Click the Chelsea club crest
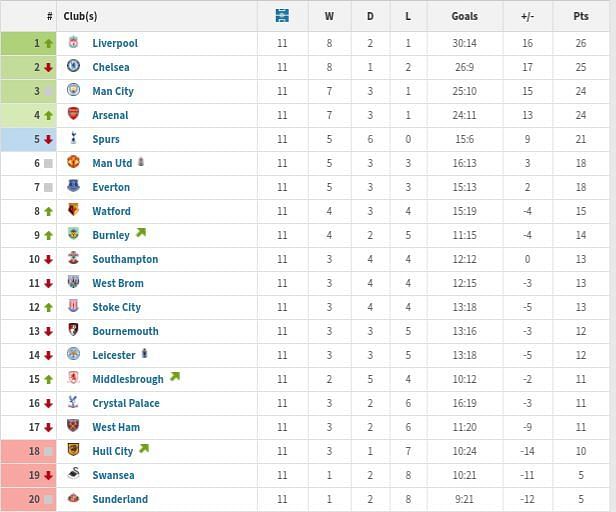Viewport: 616px width, 512px height. coord(74,67)
